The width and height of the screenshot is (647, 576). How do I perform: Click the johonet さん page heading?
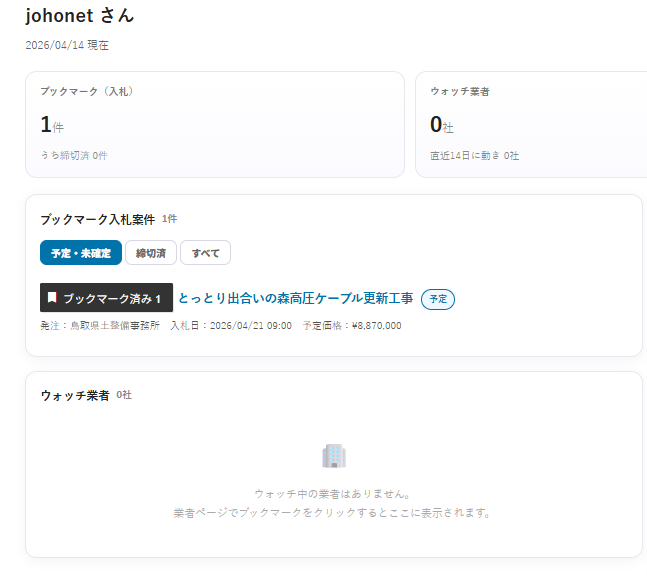[x=80, y=16]
